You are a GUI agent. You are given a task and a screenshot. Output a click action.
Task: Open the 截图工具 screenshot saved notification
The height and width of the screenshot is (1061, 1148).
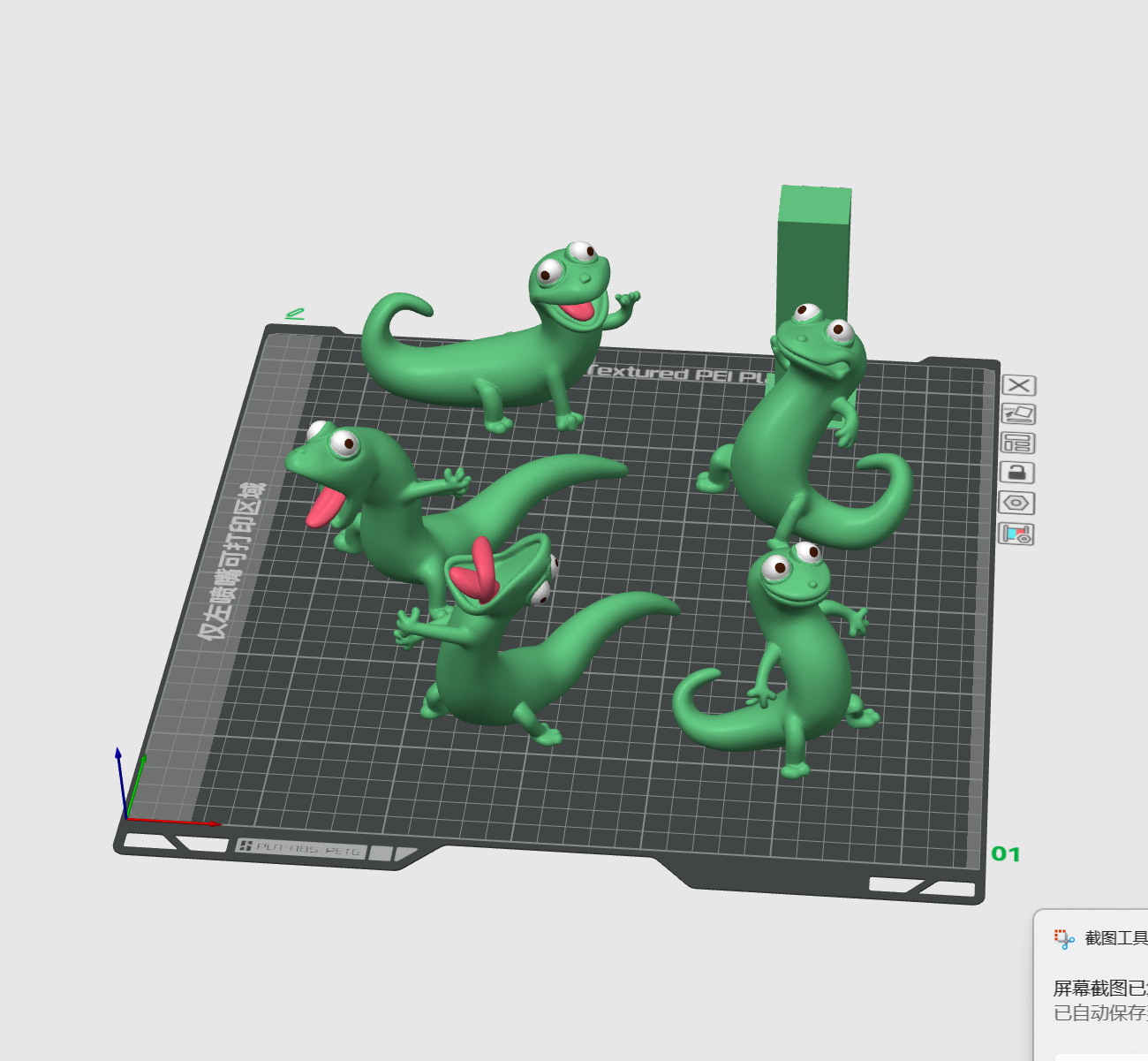pos(1091,985)
